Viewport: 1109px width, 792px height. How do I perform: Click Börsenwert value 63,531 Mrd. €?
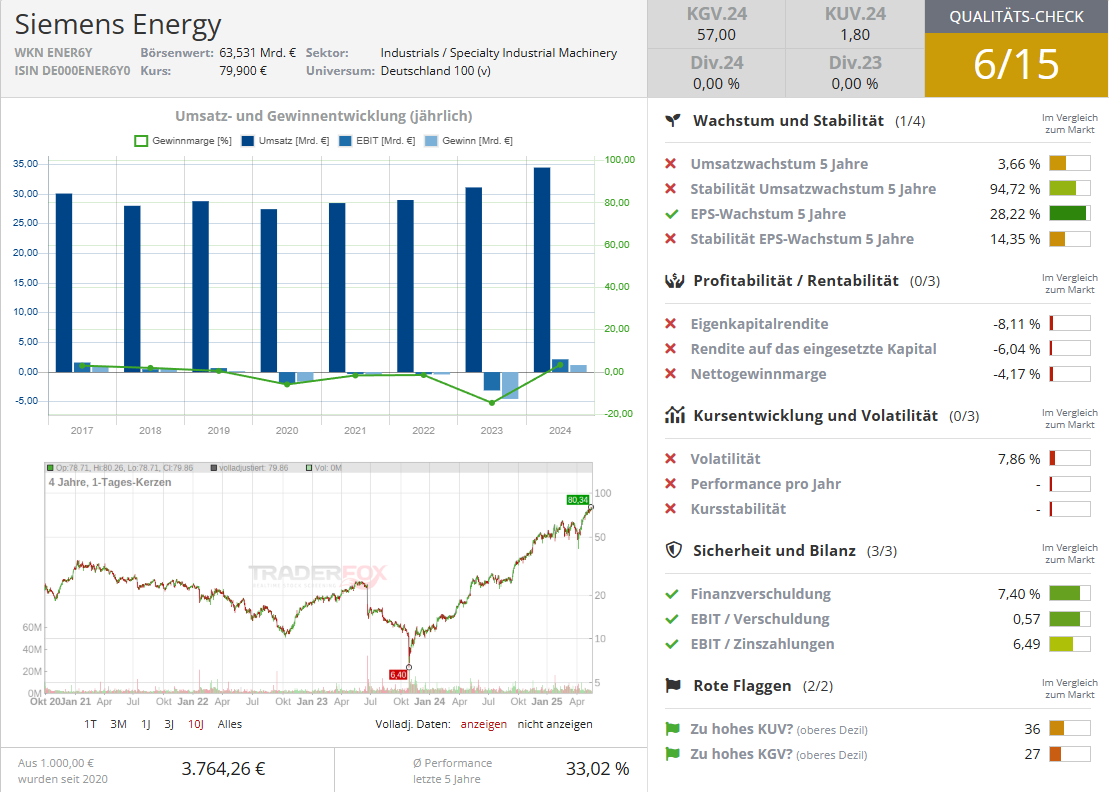click(257, 53)
